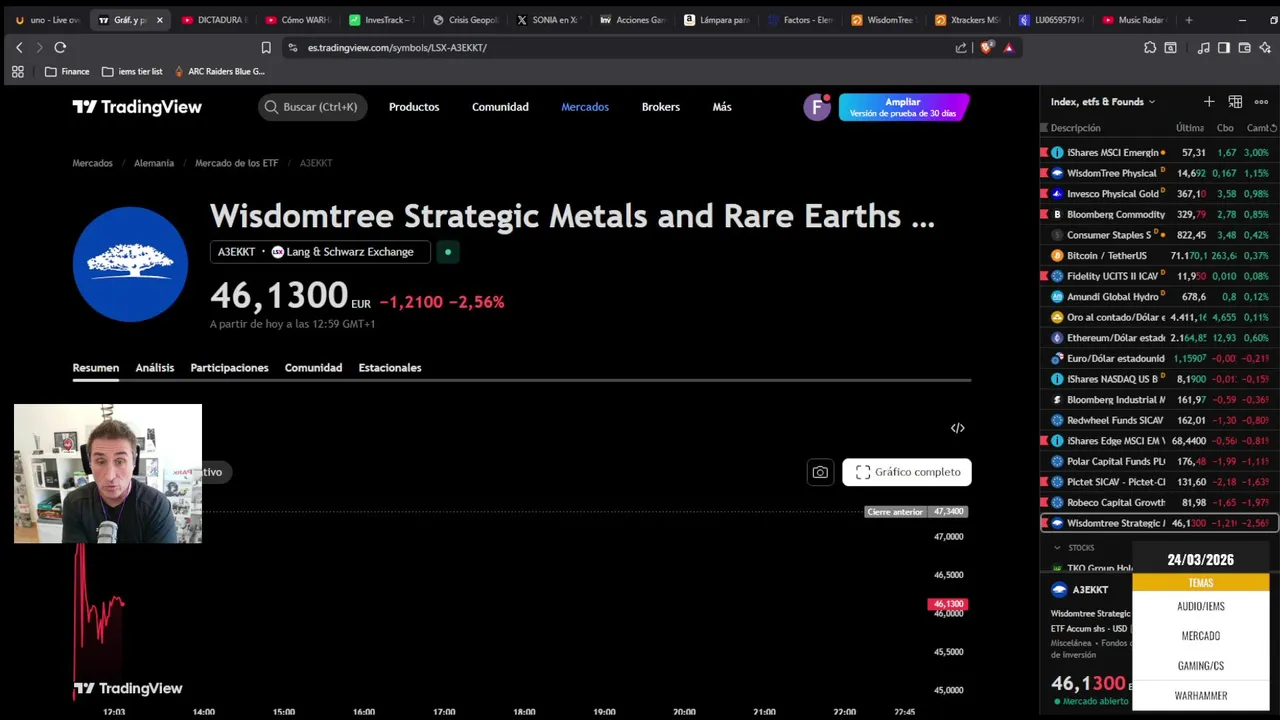Select Oro al contado/Dólar row
The height and width of the screenshot is (720, 1280).
click(1160, 317)
